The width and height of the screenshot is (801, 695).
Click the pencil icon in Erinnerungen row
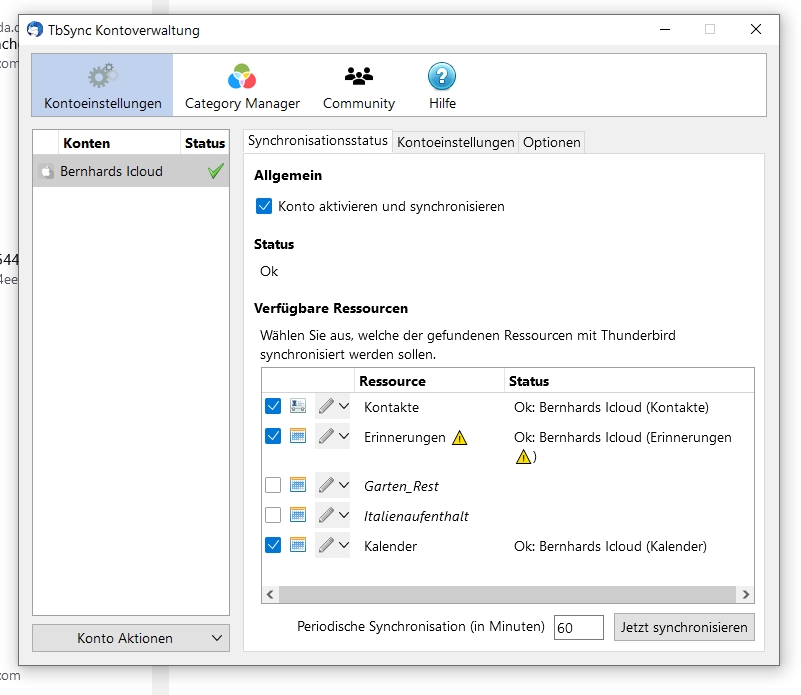pos(326,436)
